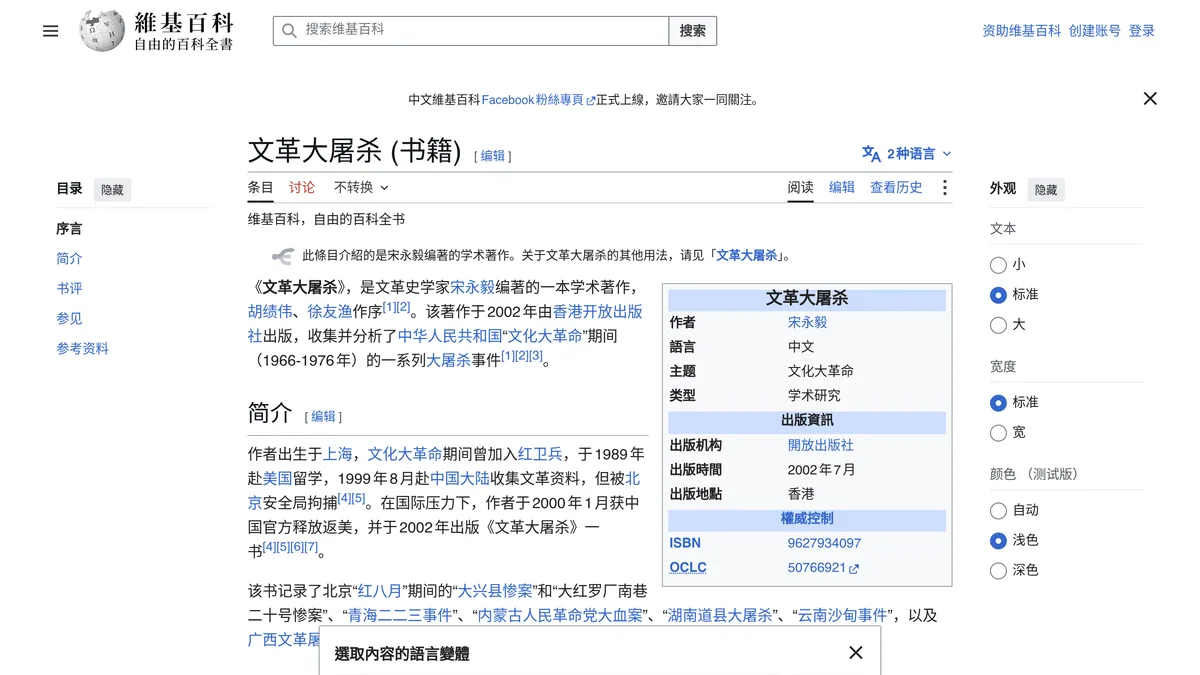Switch to the 条目 tab
1200x675 pixels.
(260, 187)
